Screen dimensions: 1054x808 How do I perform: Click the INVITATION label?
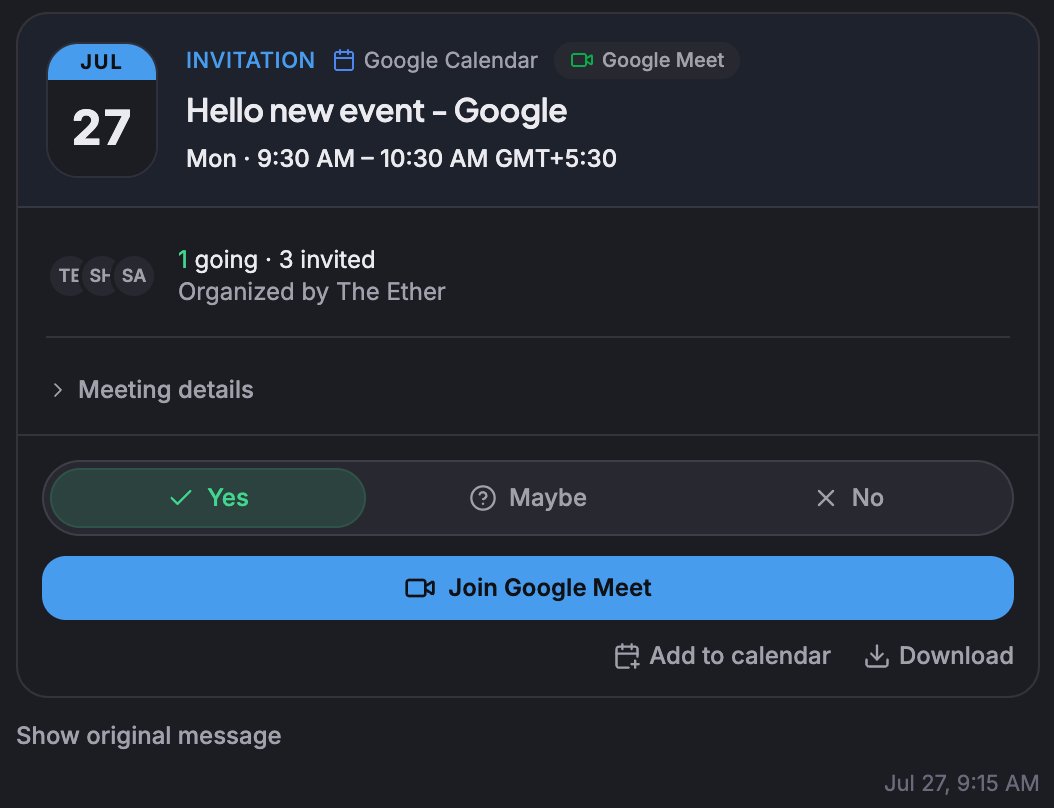[250, 60]
